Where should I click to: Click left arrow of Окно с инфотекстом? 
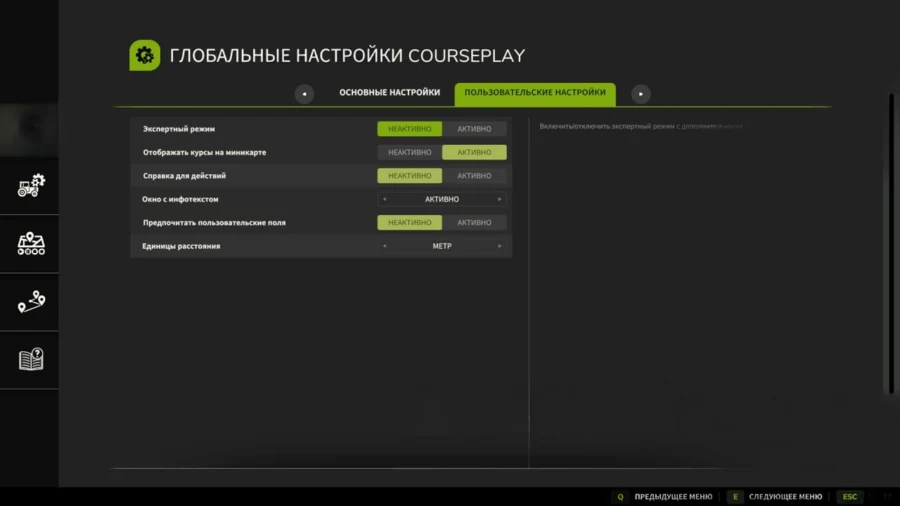coord(384,199)
